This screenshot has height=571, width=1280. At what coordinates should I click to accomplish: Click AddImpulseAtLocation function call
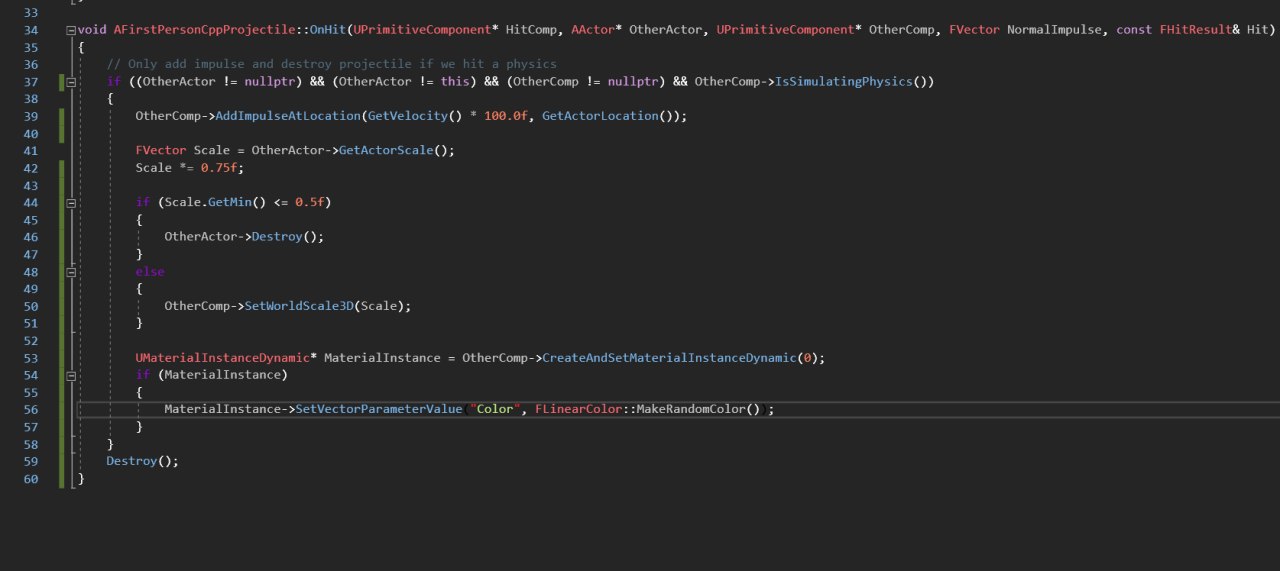[288, 116]
